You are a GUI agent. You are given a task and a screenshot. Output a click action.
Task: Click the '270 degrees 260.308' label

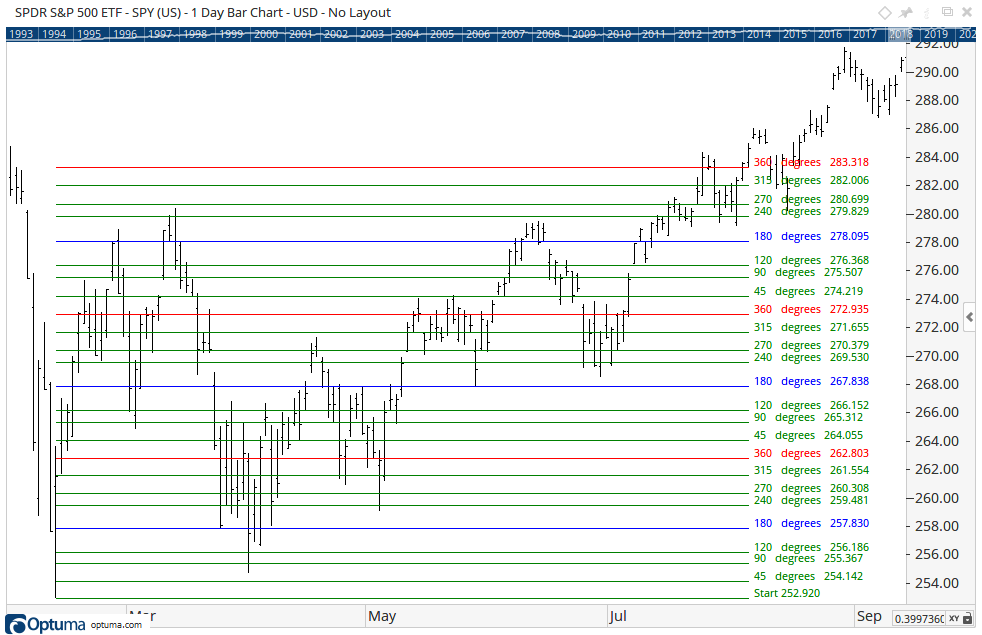pos(811,488)
